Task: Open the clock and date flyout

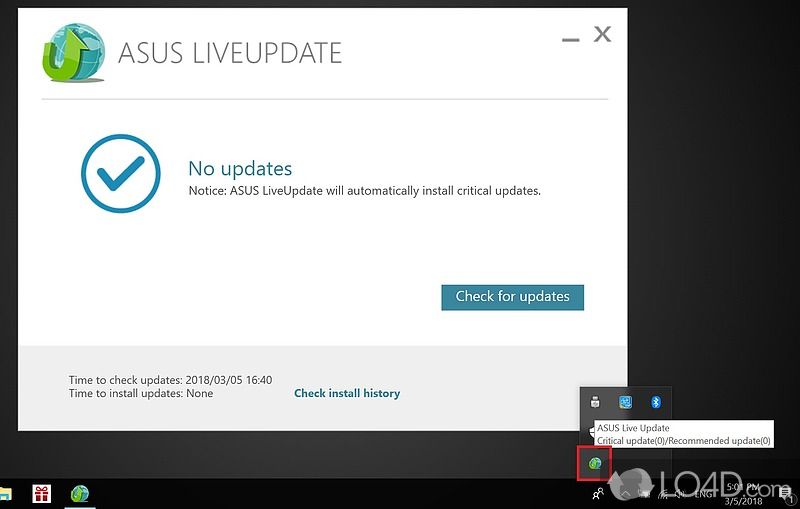Action: pos(743,494)
